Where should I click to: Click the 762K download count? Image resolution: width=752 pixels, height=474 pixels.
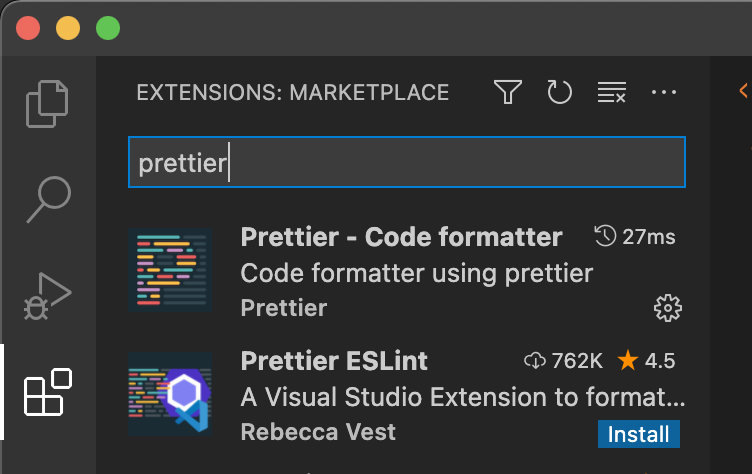click(563, 360)
